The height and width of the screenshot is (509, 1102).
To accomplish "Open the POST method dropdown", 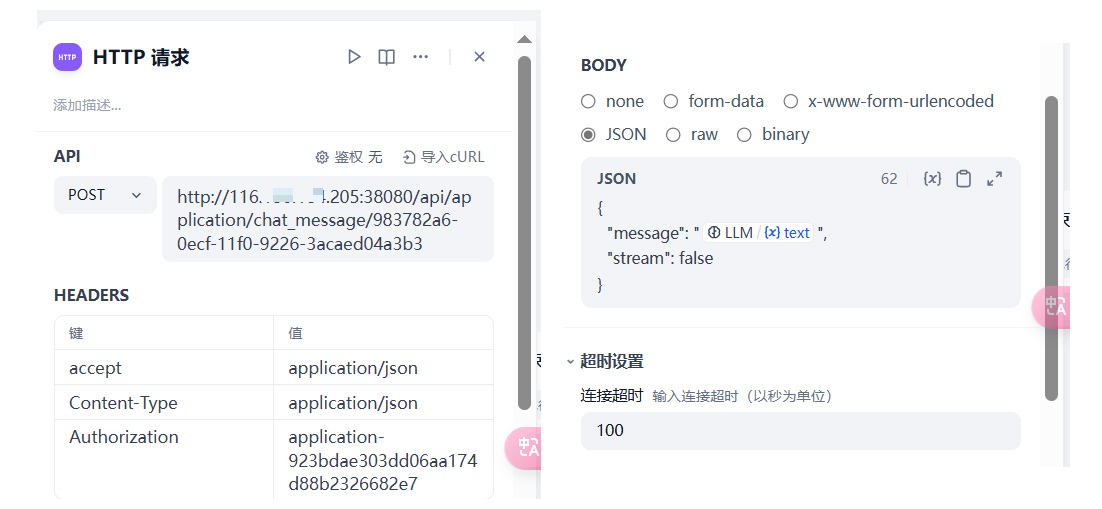I will [105, 195].
